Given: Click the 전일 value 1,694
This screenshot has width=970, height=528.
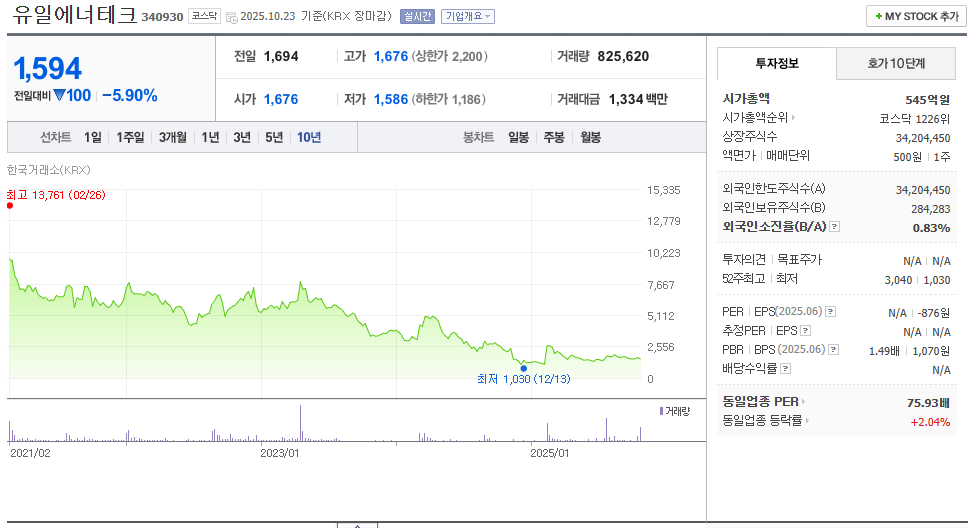Looking at the screenshot, I should pyautogui.click(x=281, y=56).
